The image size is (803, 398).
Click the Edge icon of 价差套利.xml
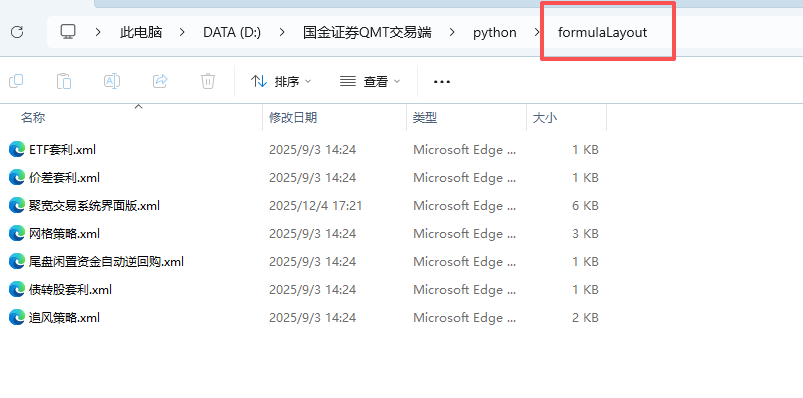tap(17, 178)
